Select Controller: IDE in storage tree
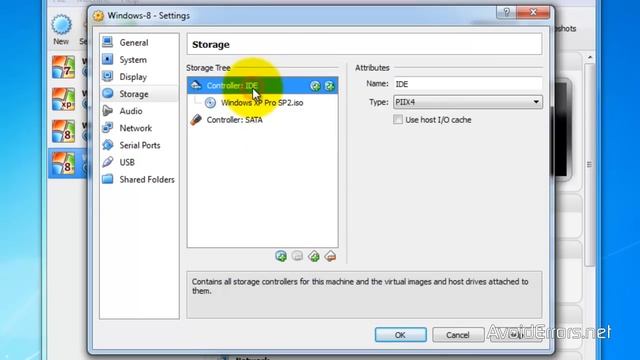Image resolution: width=640 pixels, height=360 pixels. coord(262,86)
